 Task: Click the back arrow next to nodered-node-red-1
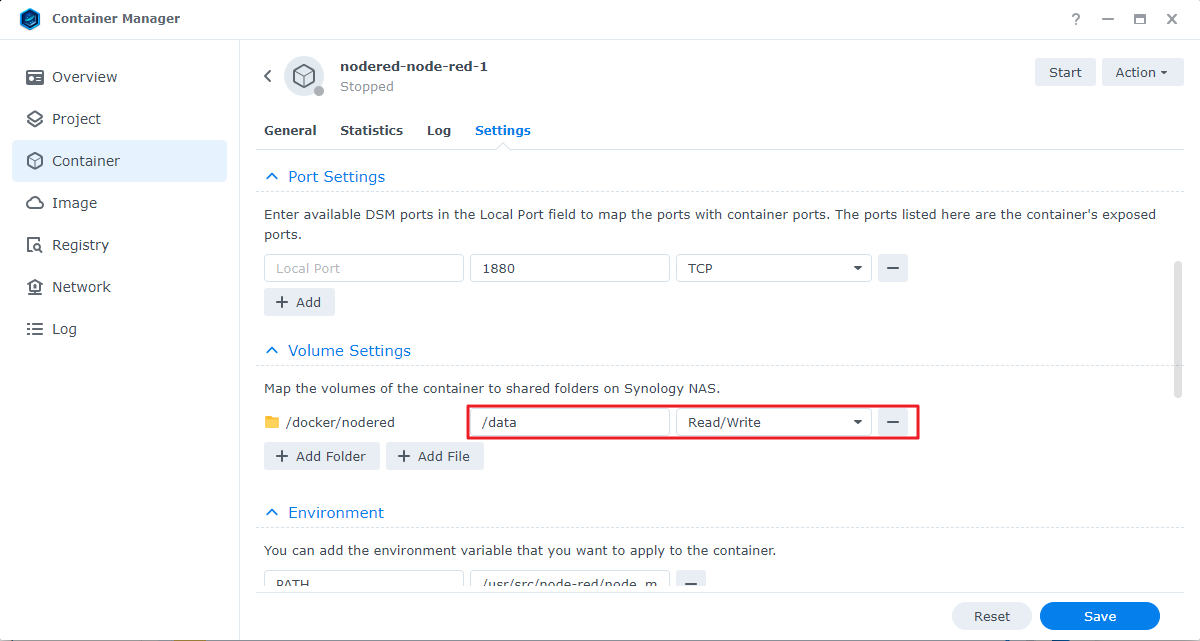(x=267, y=75)
